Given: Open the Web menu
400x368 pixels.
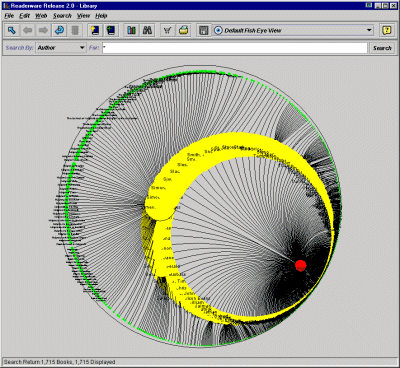Looking at the screenshot, I should 41,16.
